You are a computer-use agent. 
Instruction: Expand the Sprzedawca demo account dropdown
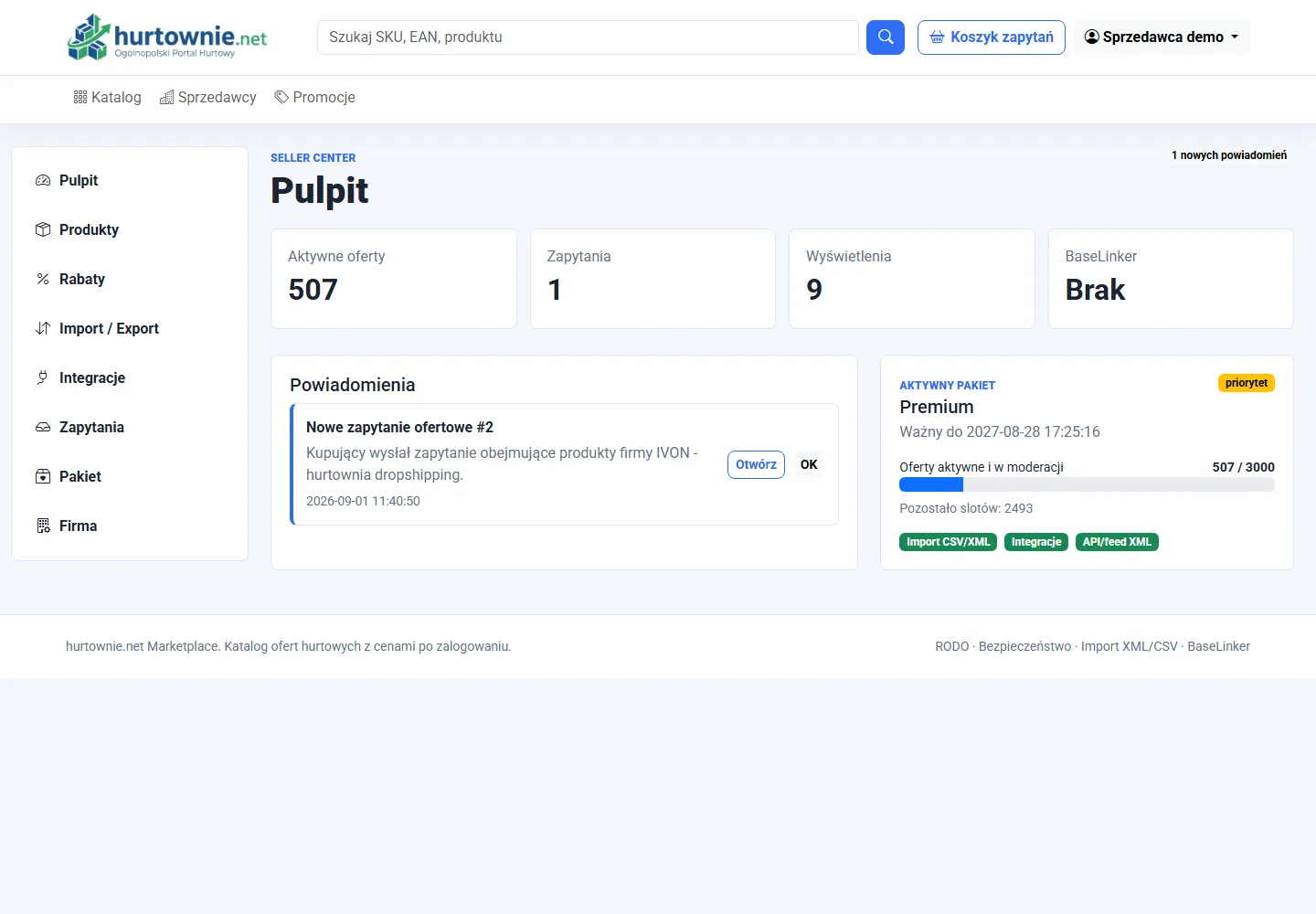(1162, 37)
